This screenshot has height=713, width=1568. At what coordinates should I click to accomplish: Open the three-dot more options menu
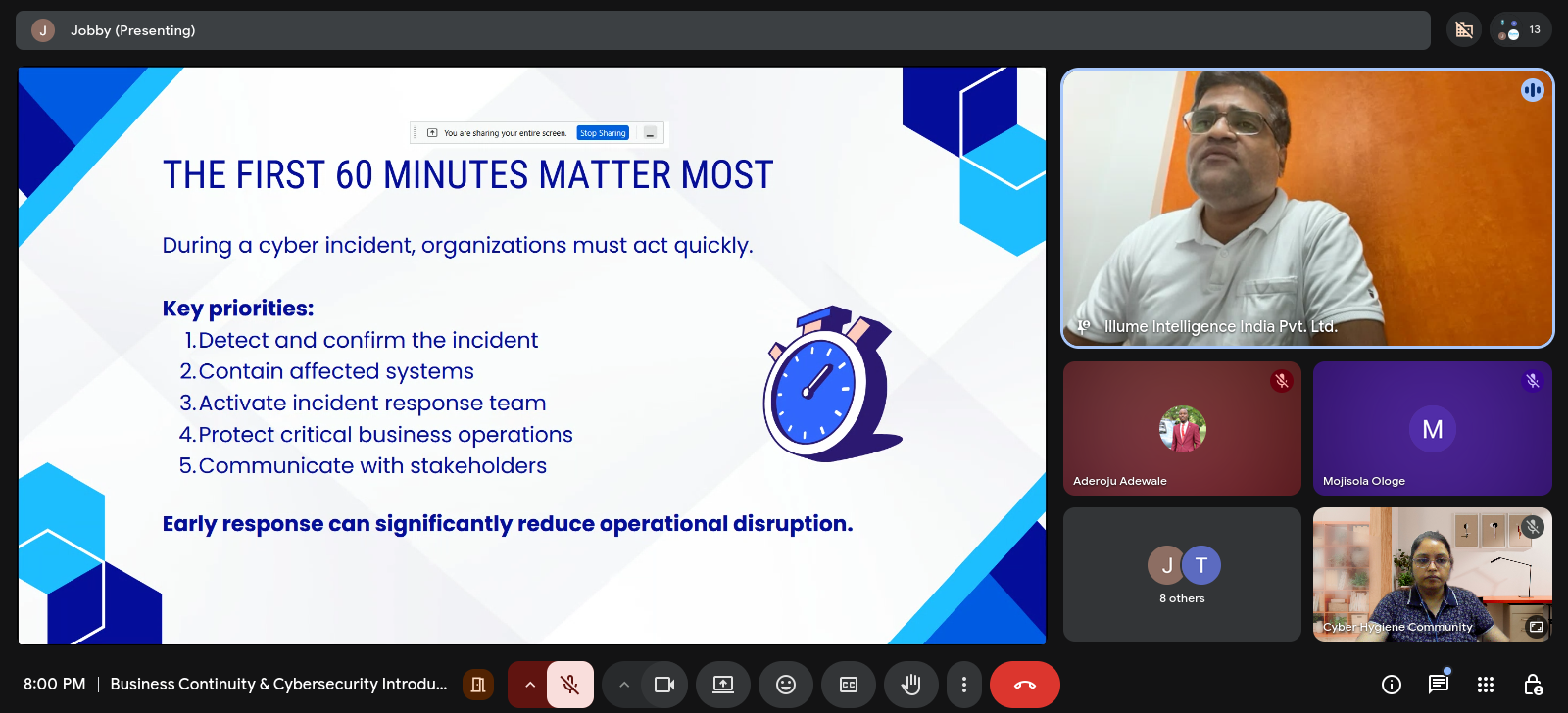pyautogui.click(x=964, y=685)
